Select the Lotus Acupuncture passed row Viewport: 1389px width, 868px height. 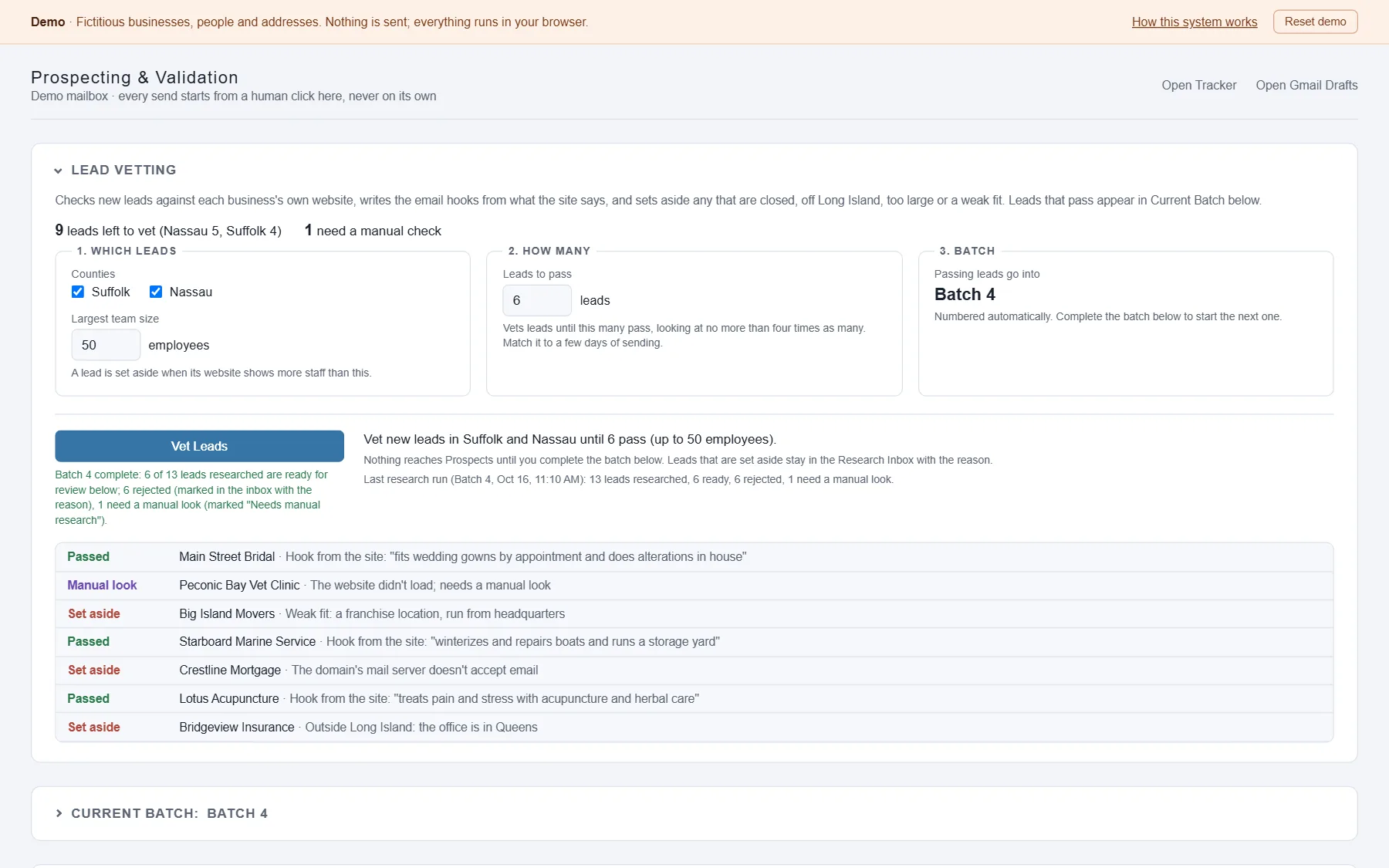(694, 699)
